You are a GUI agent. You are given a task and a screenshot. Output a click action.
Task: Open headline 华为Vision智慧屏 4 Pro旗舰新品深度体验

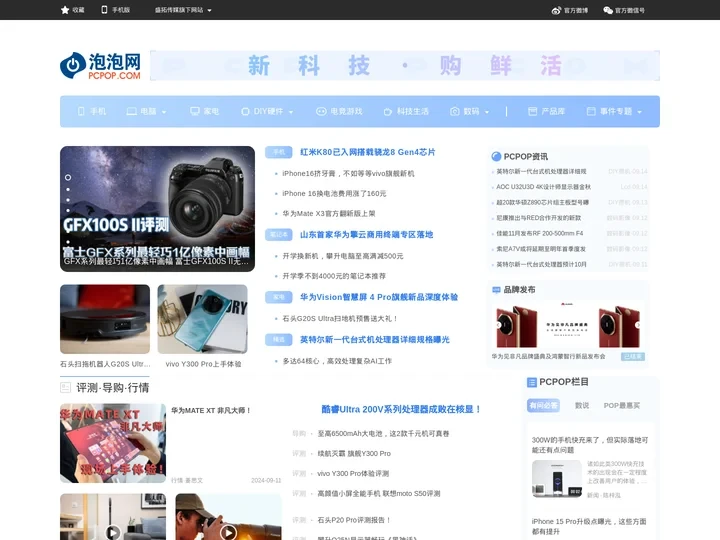point(379,297)
